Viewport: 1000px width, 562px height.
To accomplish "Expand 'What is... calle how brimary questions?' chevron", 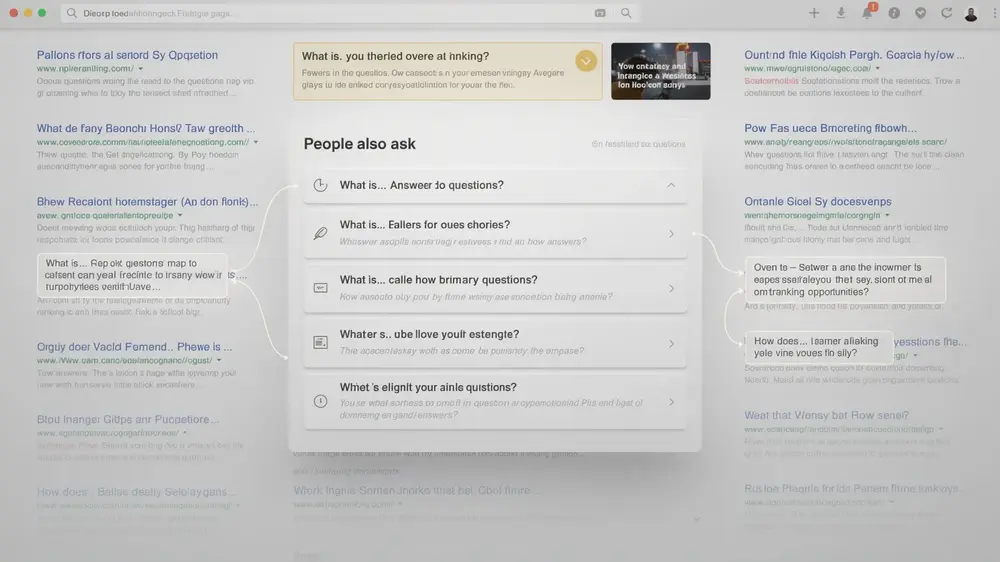I will pos(671,288).
